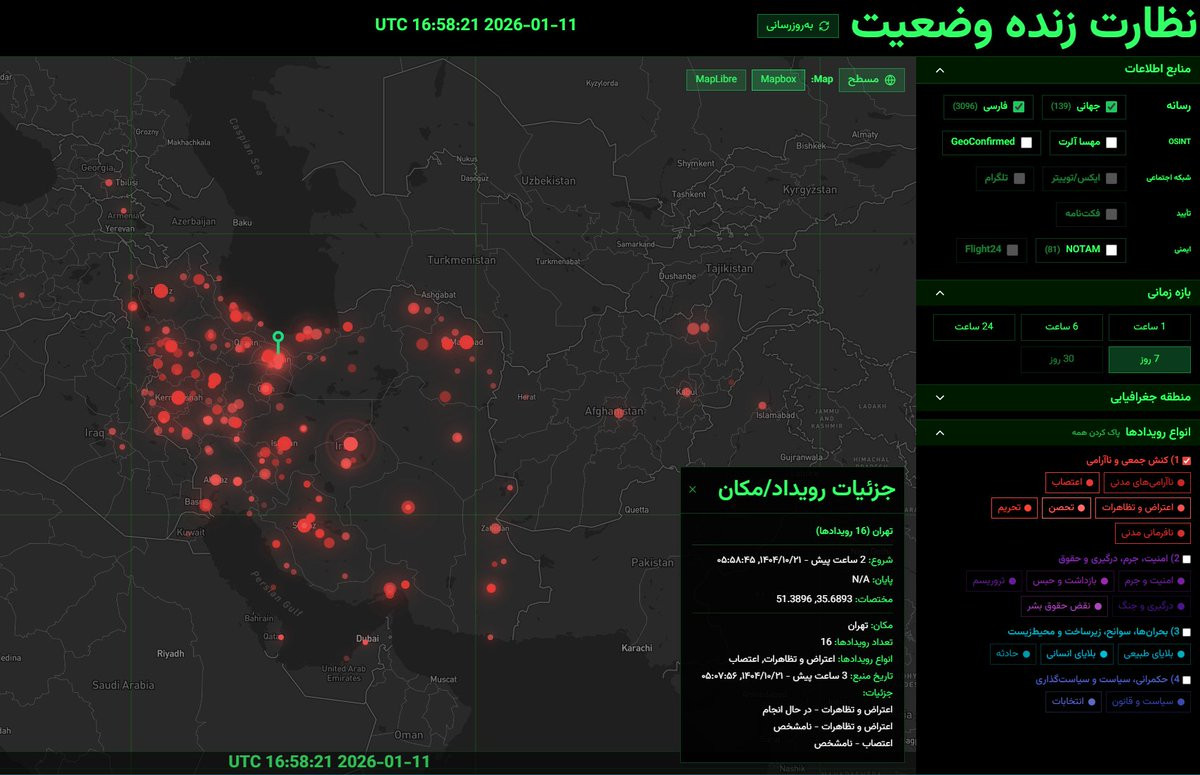Click the large pulsing red marker in central Iran

click(x=350, y=444)
